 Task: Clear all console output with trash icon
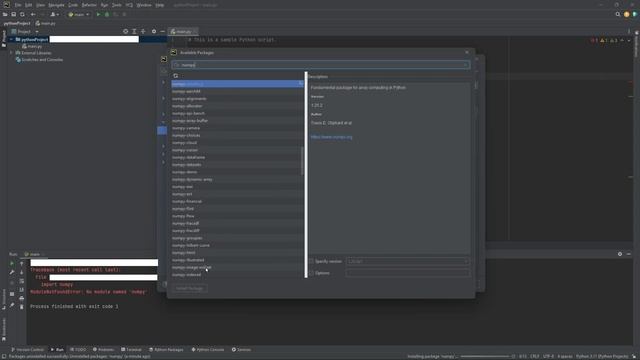coord(22,307)
